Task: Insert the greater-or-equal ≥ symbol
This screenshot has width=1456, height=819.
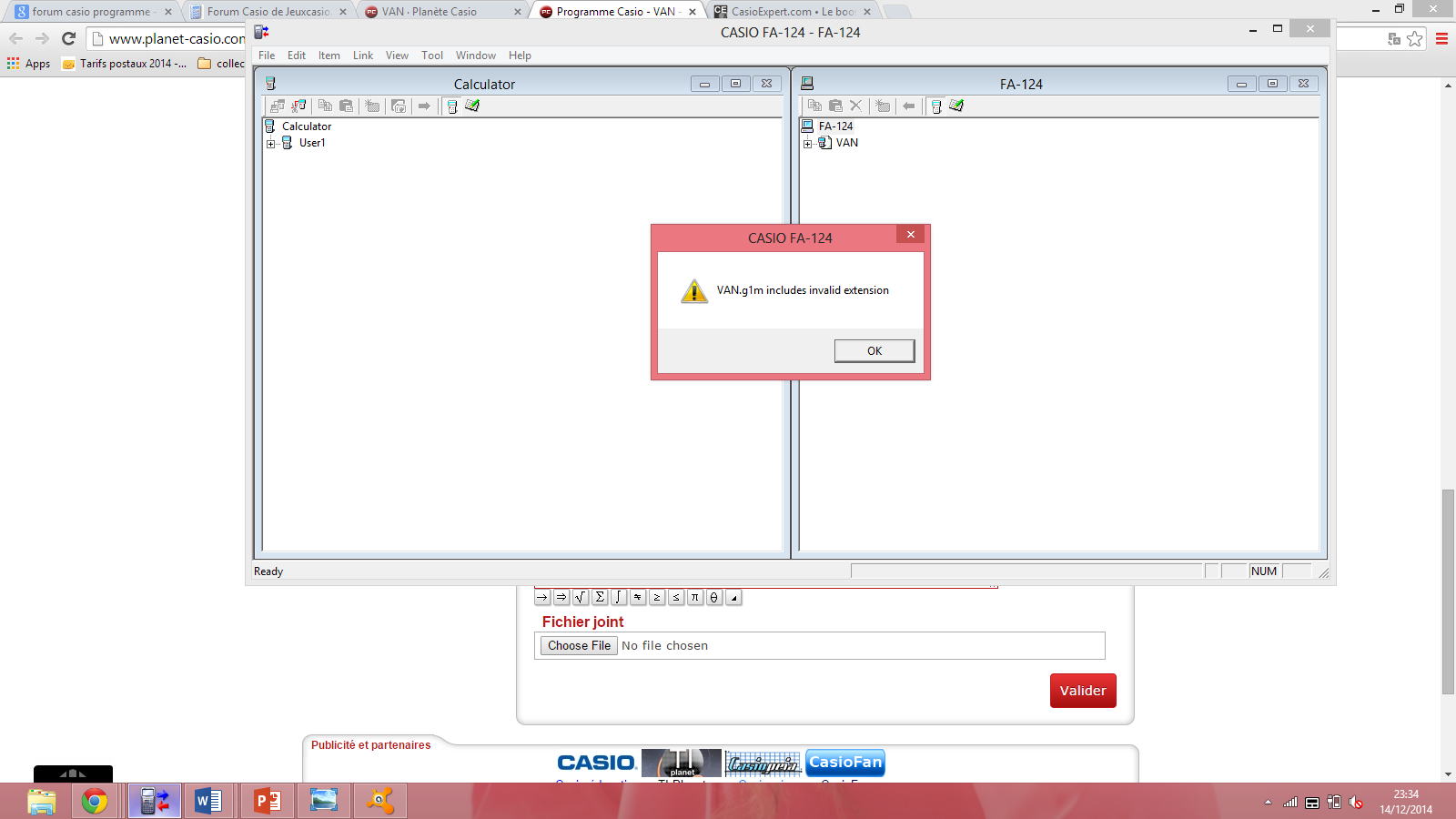Action: (657, 597)
